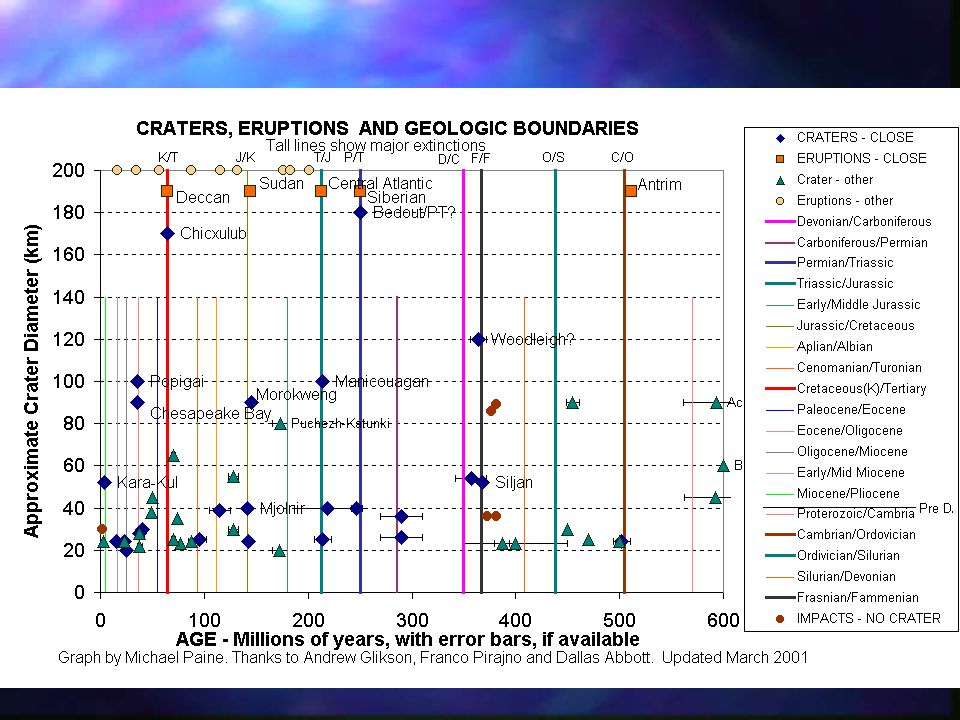This screenshot has height=720, width=960.
Task: Select the Manicouagan crater diamond marker
Action: pos(323,381)
